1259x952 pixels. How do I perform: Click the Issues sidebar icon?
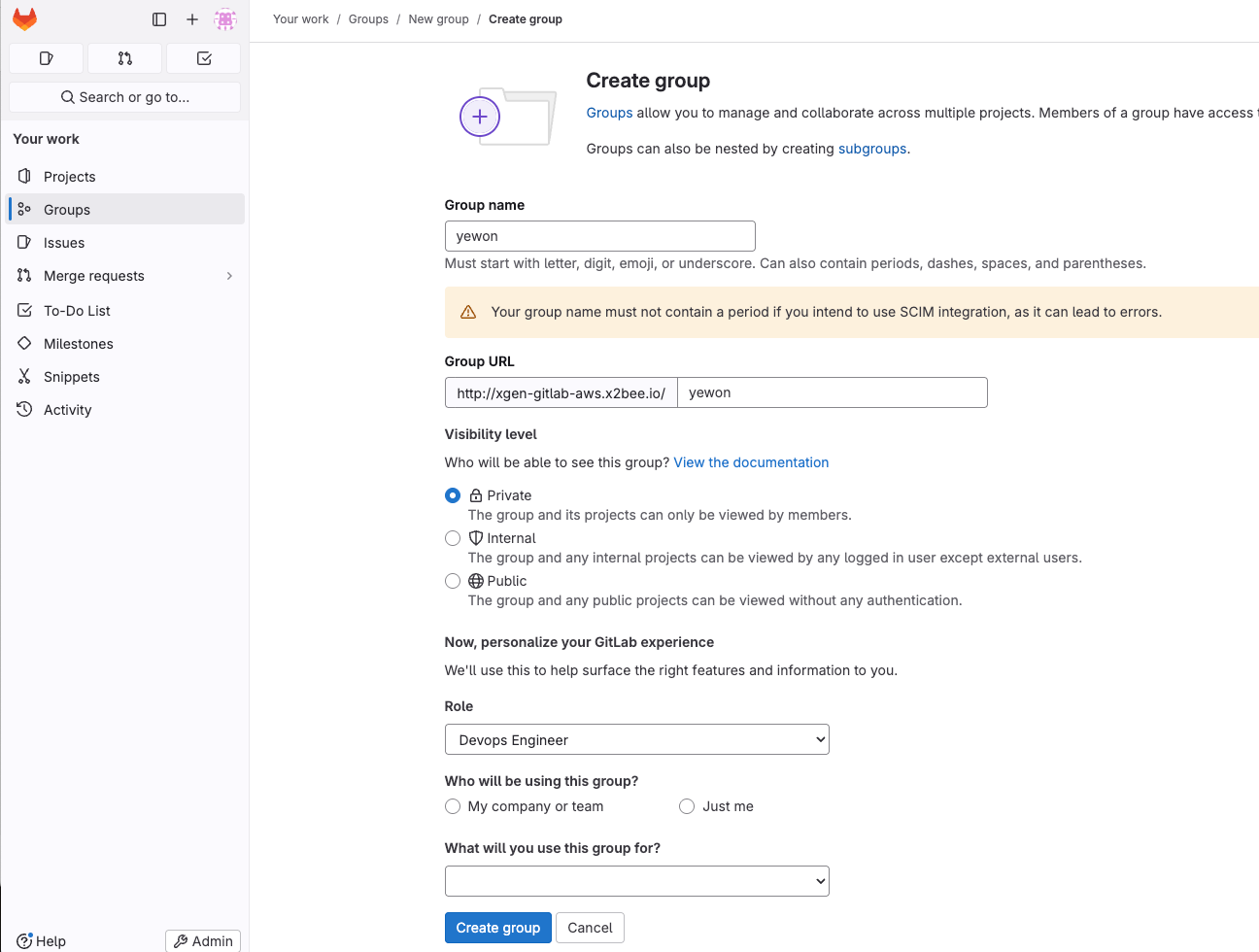tap(24, 242)
